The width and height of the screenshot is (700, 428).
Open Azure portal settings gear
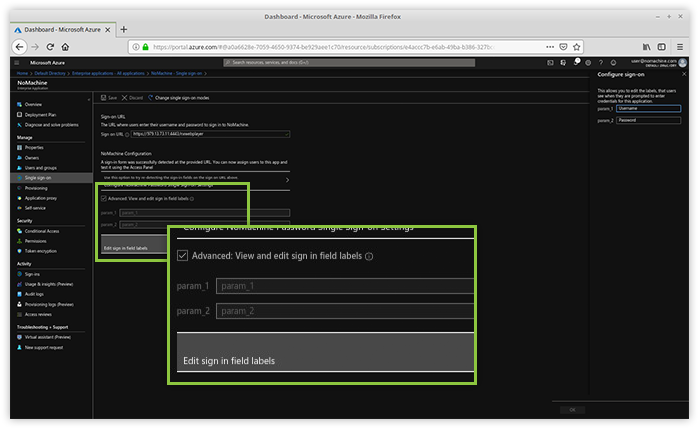[588, 62]
